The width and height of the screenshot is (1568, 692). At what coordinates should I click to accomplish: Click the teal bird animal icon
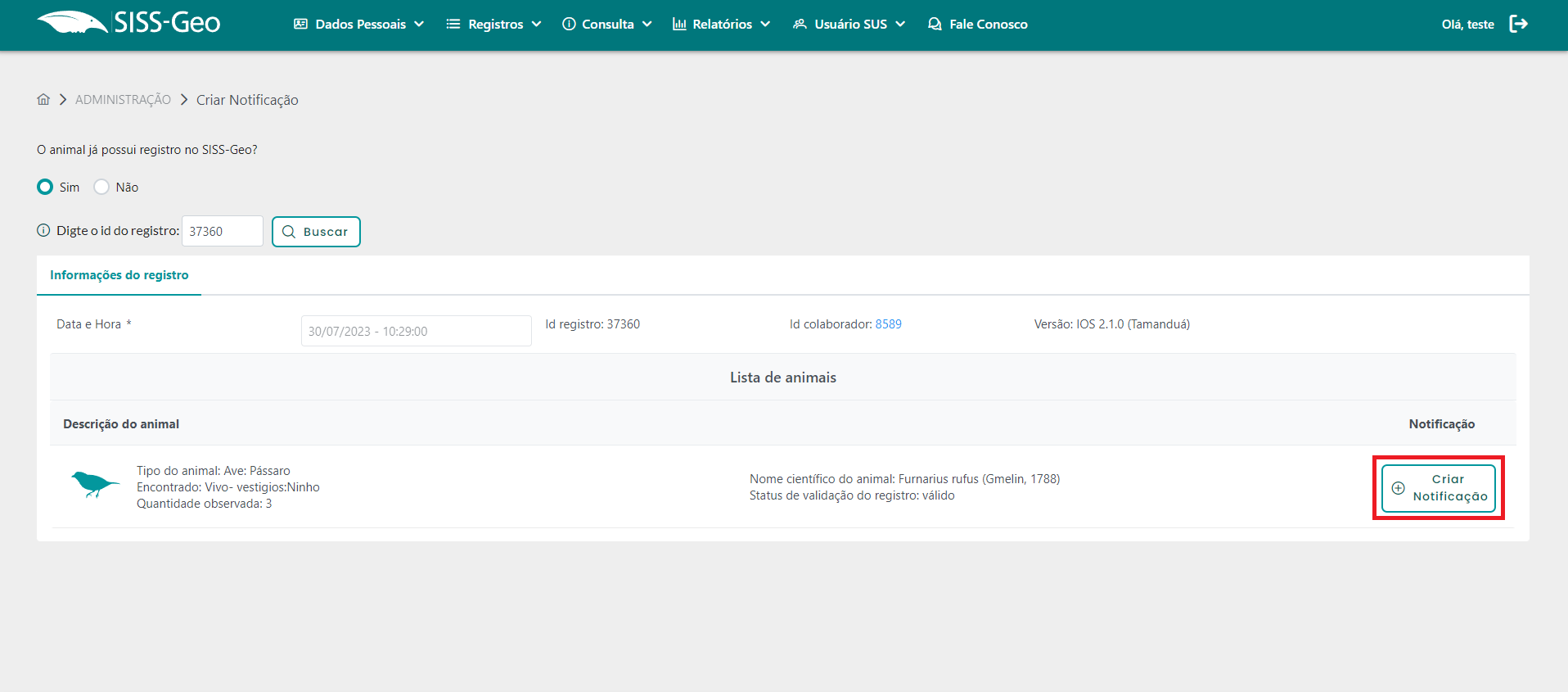coord(94,485)
